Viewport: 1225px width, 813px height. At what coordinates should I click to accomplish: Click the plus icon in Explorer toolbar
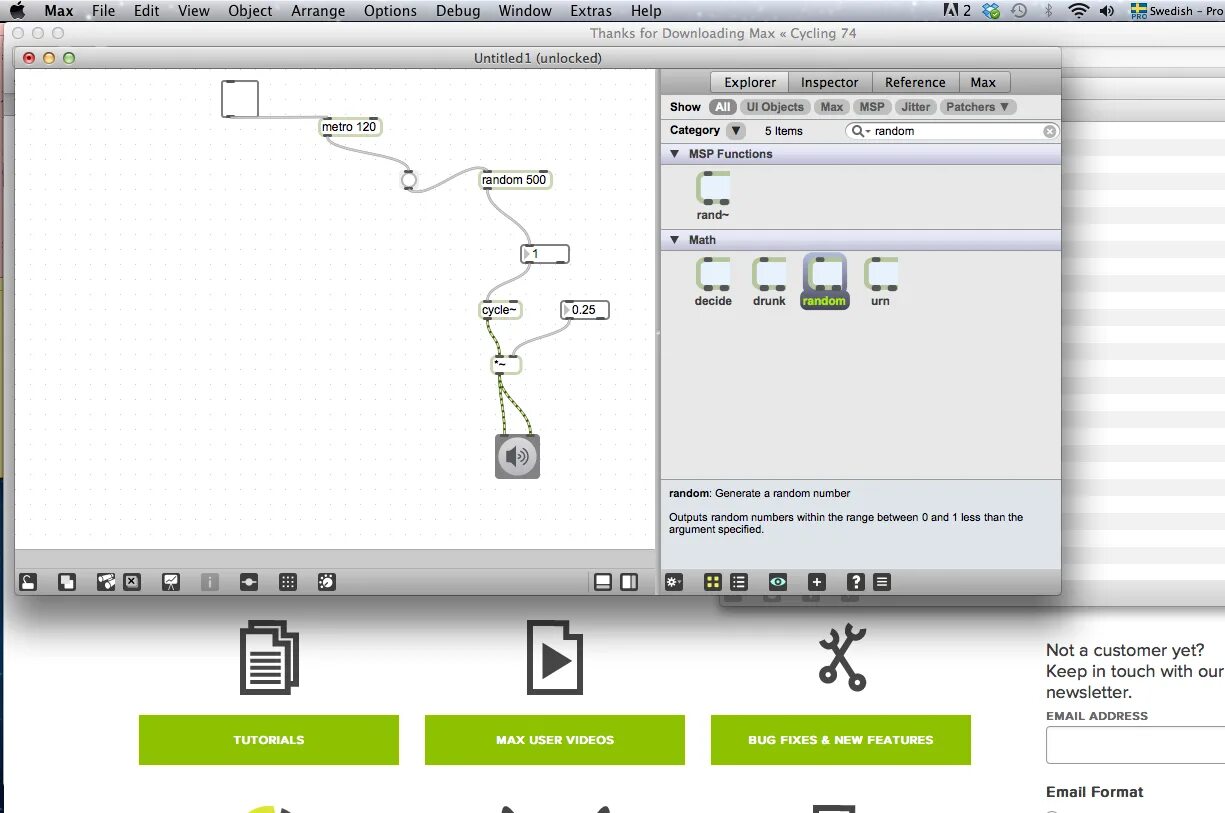(x=817, y=582)
